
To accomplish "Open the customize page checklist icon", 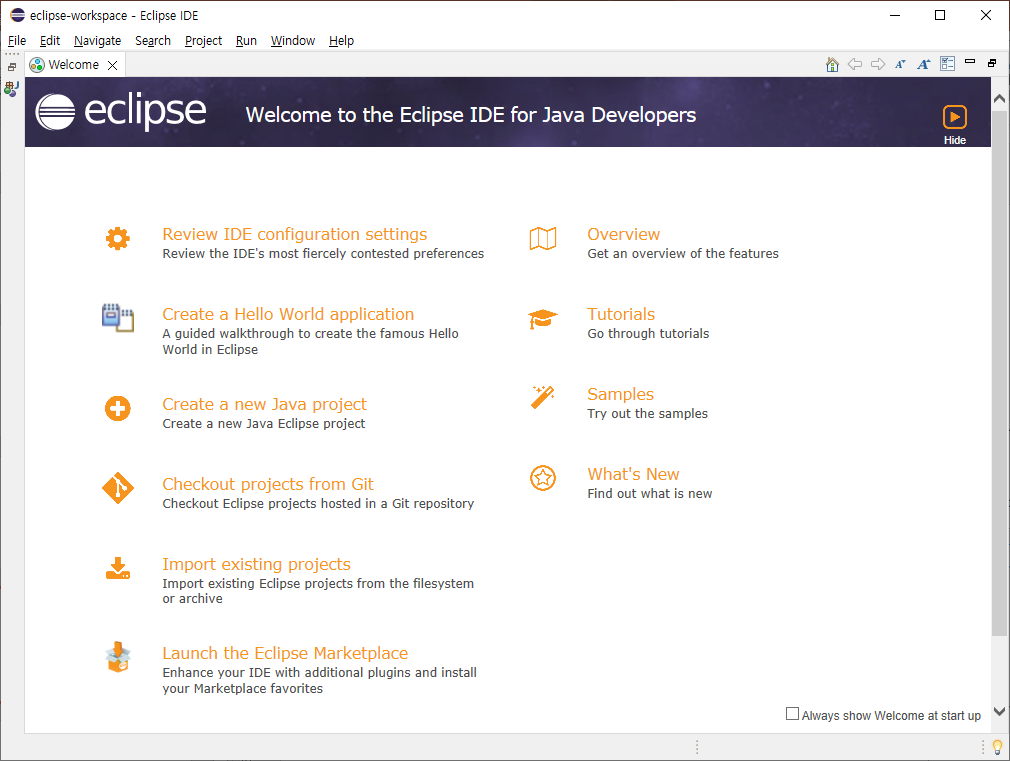I will click(x=948, y=64).
